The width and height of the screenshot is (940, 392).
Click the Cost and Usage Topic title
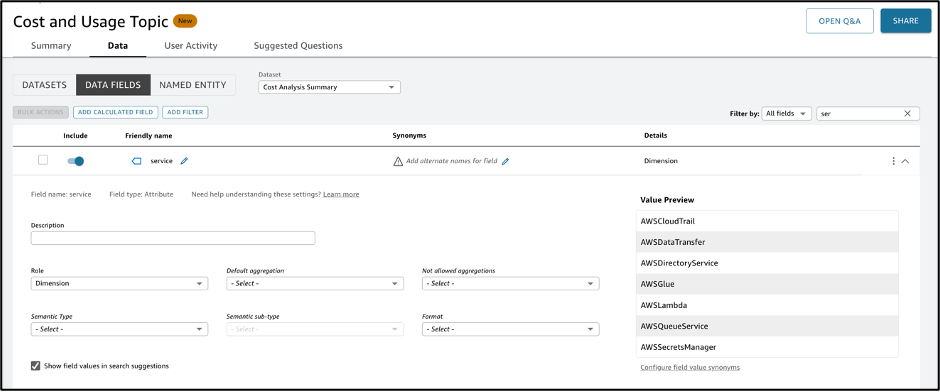coord(90,21)
